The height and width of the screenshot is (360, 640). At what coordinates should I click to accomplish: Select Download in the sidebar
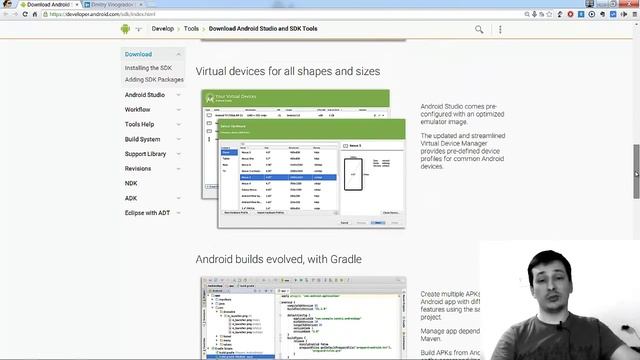[138, 54]
